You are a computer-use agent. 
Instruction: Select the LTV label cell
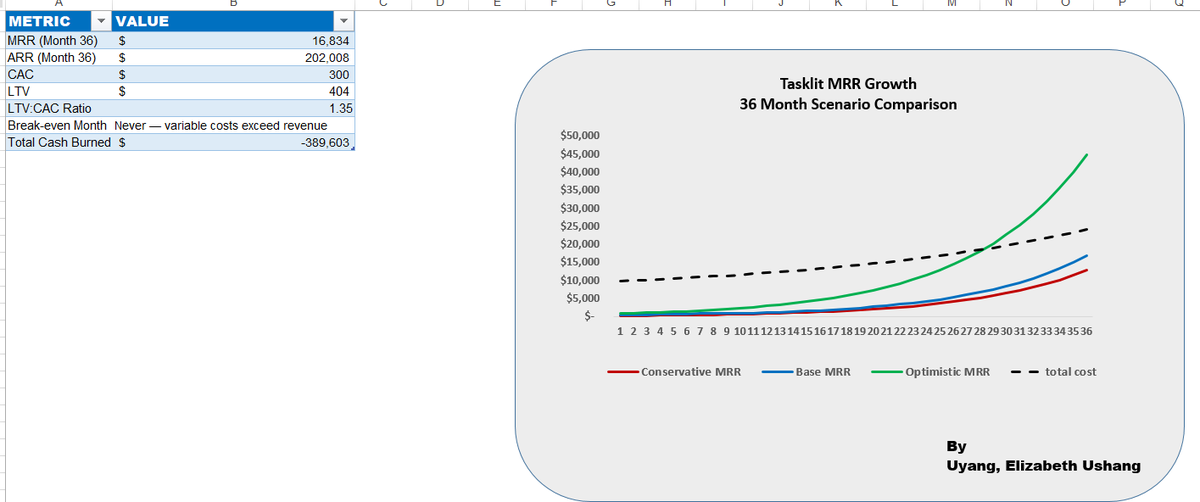(58, 90)
